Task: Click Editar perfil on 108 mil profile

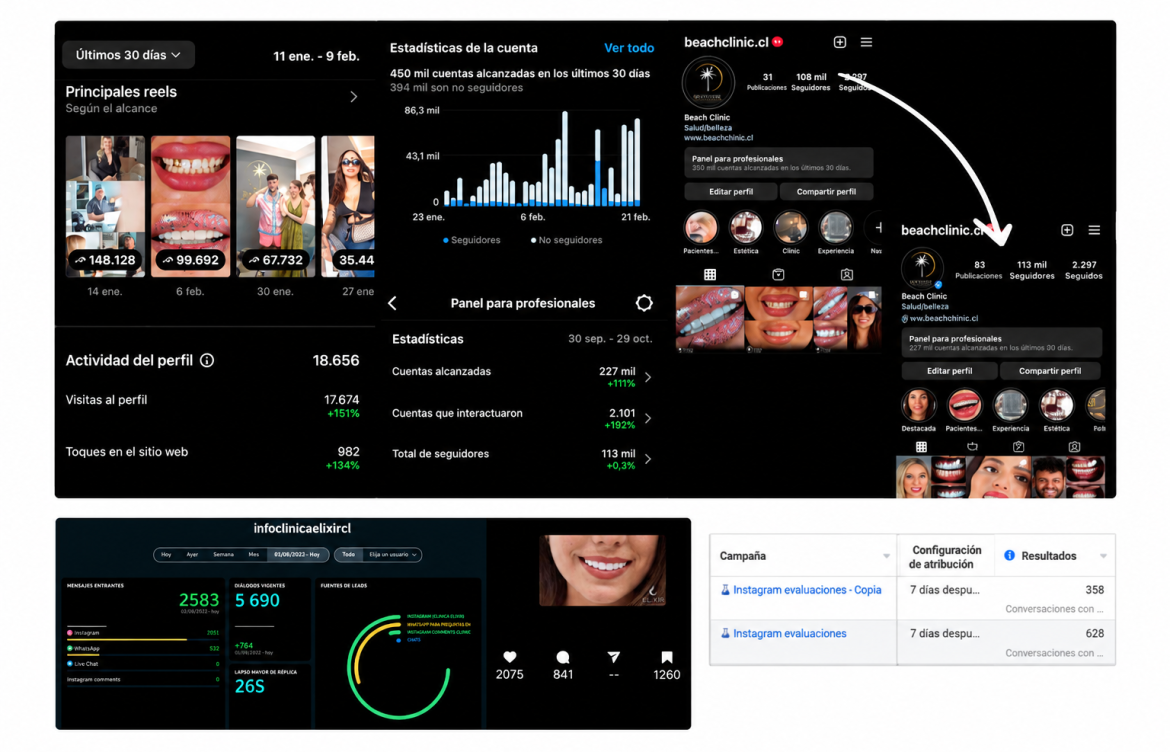Action: point(731,192)
